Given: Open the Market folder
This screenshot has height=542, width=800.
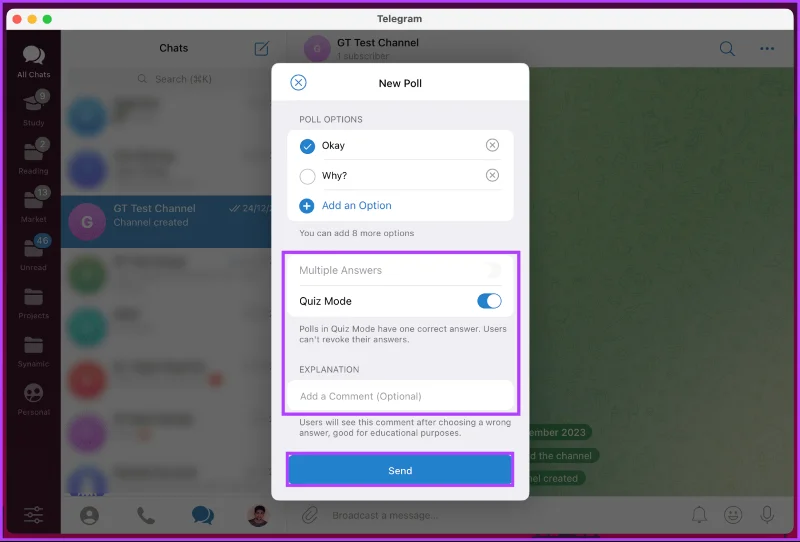Looking at the screenshot, I should [34, 205].
